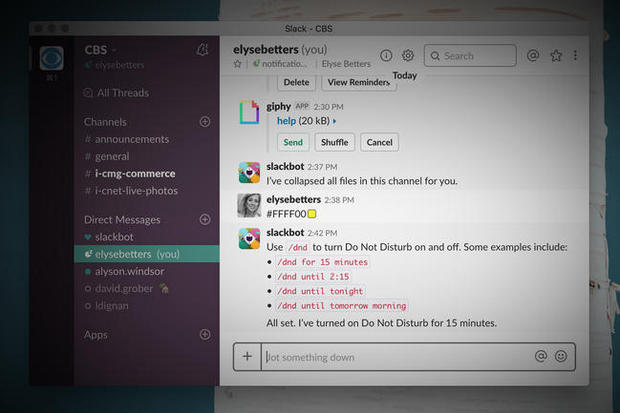Open conversation details info icon
620x413 pixels.
click(x=386, y=55)
